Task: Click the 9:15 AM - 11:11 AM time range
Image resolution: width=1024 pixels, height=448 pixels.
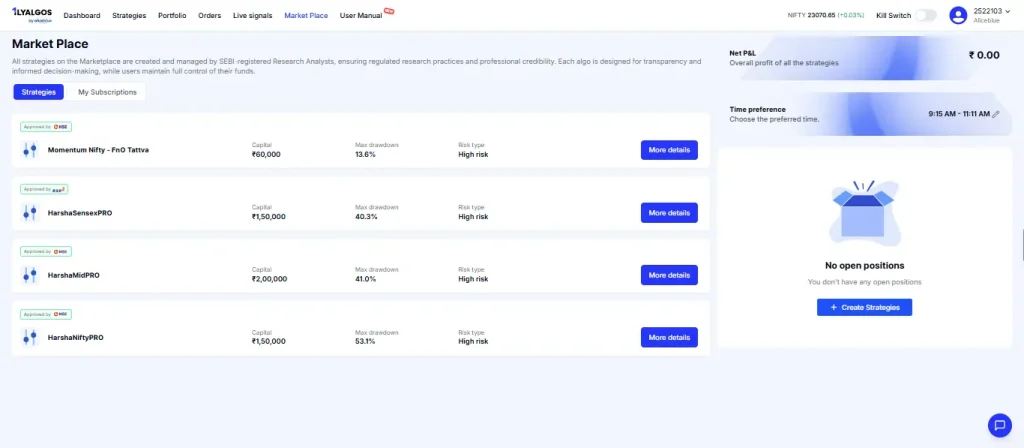Action: point(959,114)
